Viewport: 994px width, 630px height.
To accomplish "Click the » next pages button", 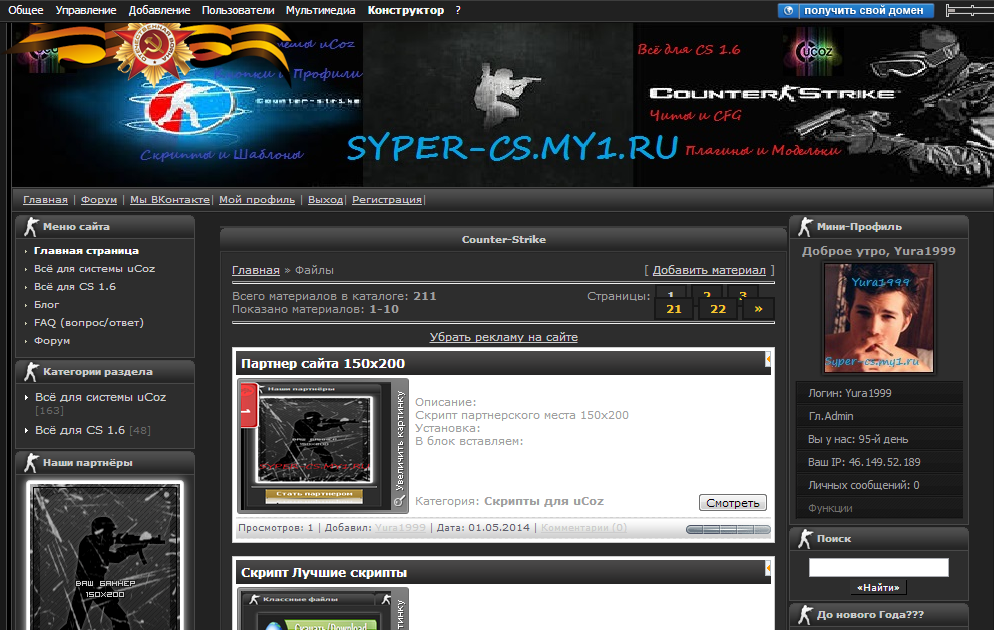I will point(758,309).
